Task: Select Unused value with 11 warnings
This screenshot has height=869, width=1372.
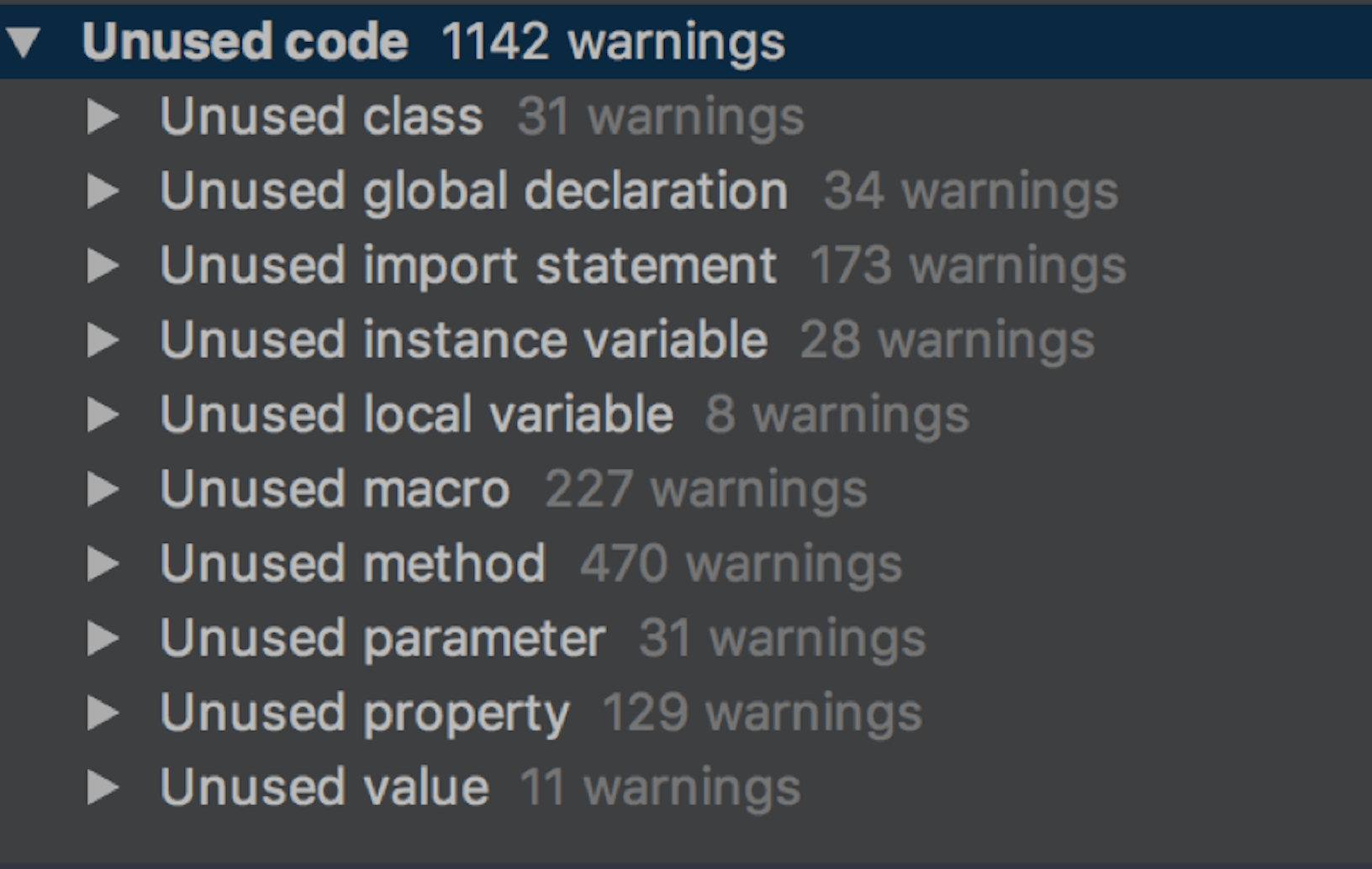Action: click(x=325, y=787)
